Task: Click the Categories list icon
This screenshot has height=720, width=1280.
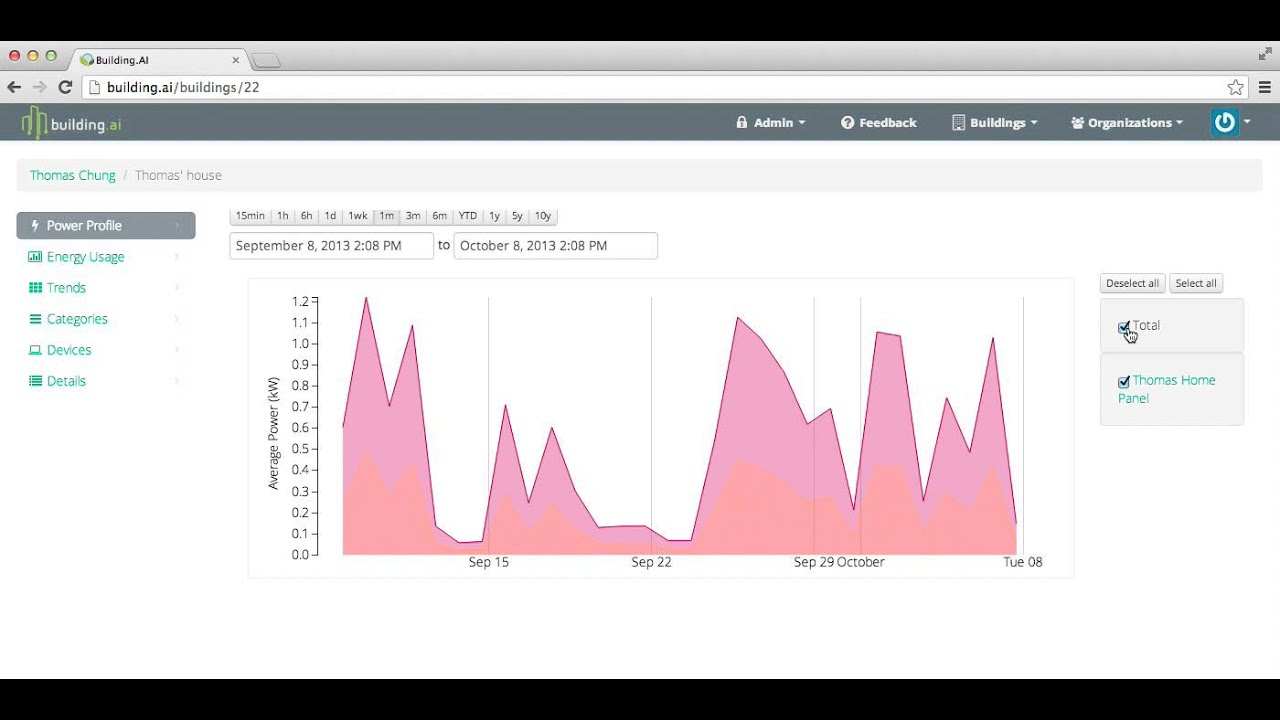Action: 35,319
